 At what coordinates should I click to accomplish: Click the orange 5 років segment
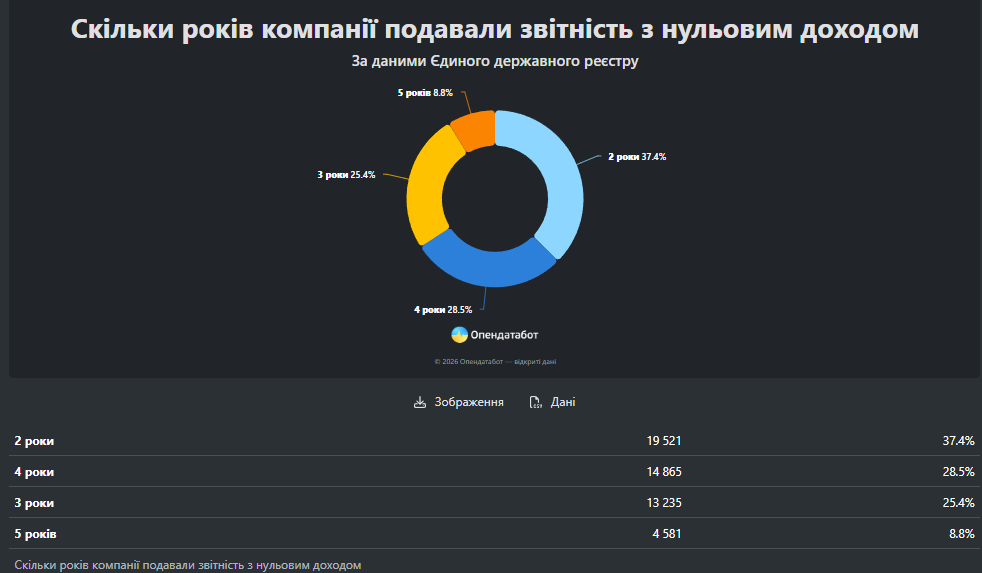(x=475, y=129)
